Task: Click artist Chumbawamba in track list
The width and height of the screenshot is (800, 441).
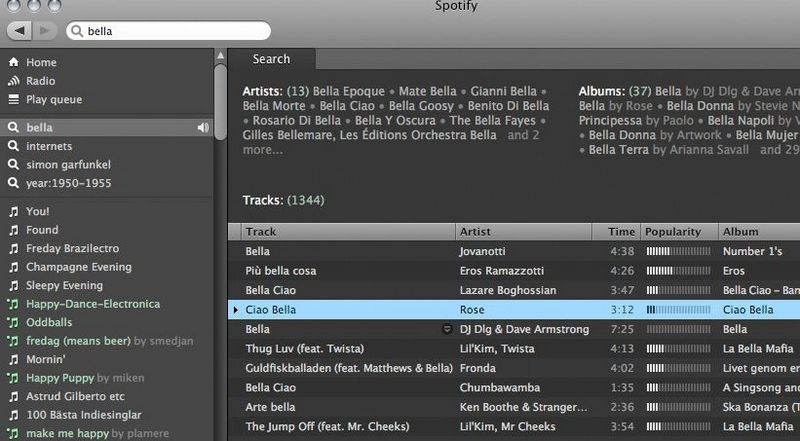Action: [x=499, y=388]
